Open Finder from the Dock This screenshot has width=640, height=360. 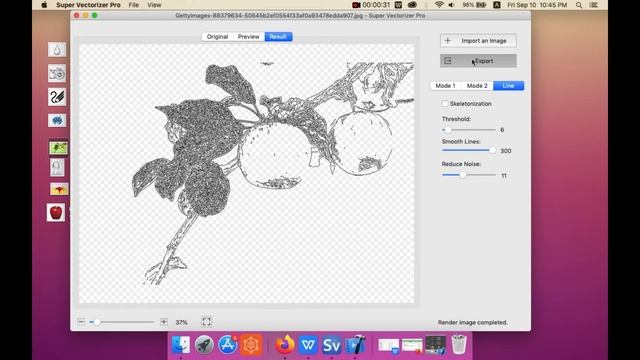(x=180, y=345)
